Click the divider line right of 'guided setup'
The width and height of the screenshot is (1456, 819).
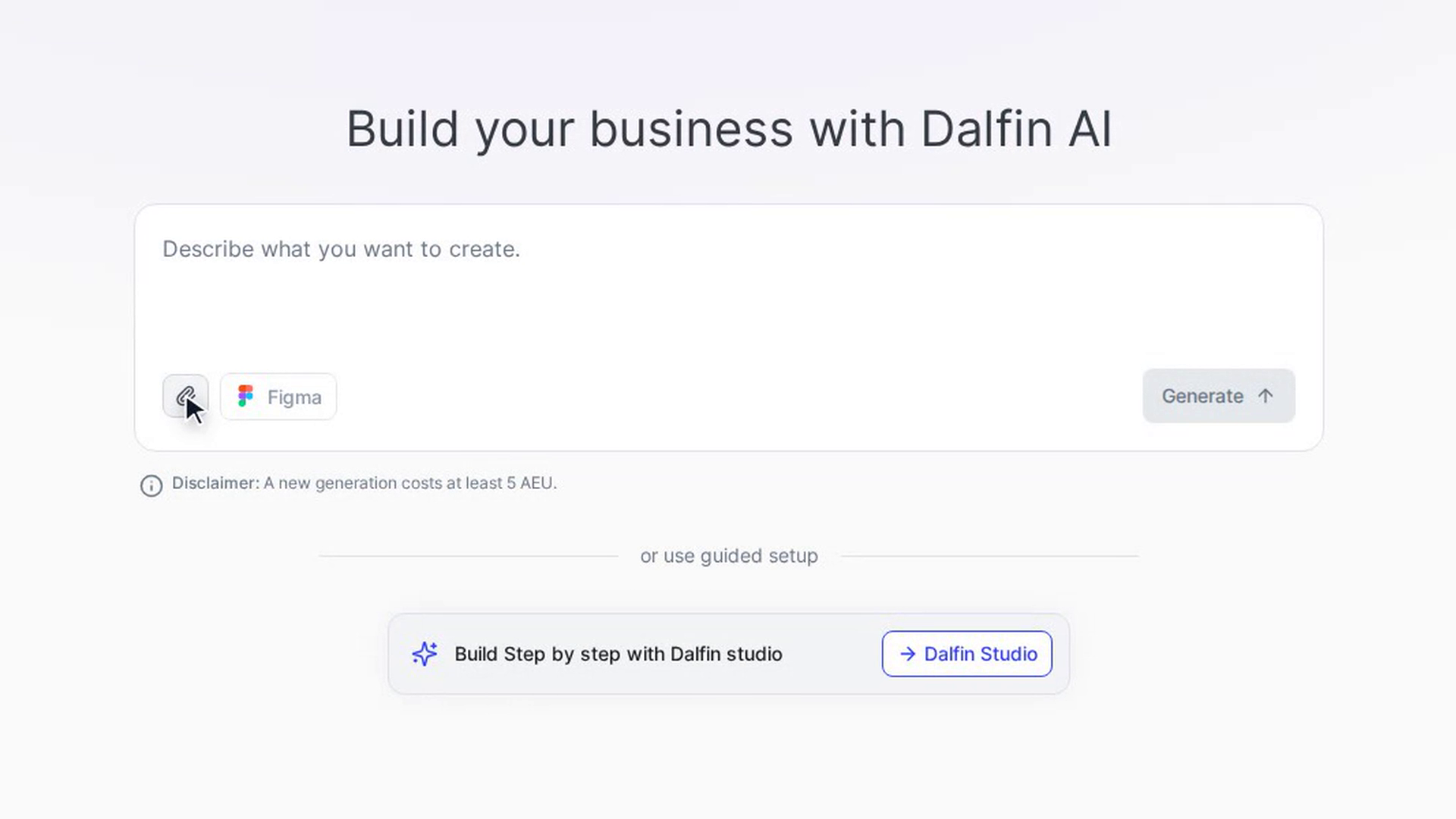(990, 556)
